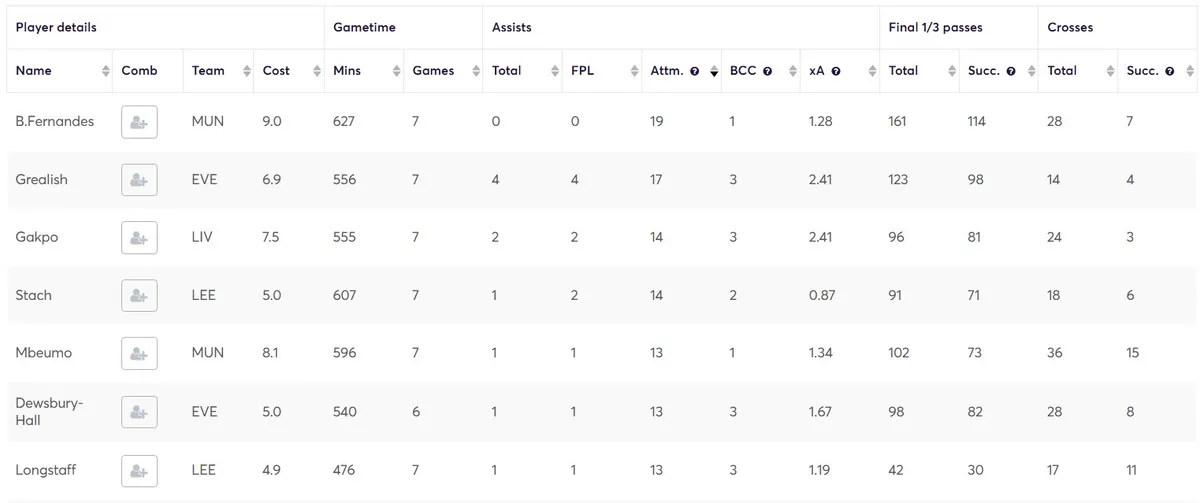Click Gakpo's compare player icon
The width and height of the screenshot is (1200, 503).
point(139,238)
